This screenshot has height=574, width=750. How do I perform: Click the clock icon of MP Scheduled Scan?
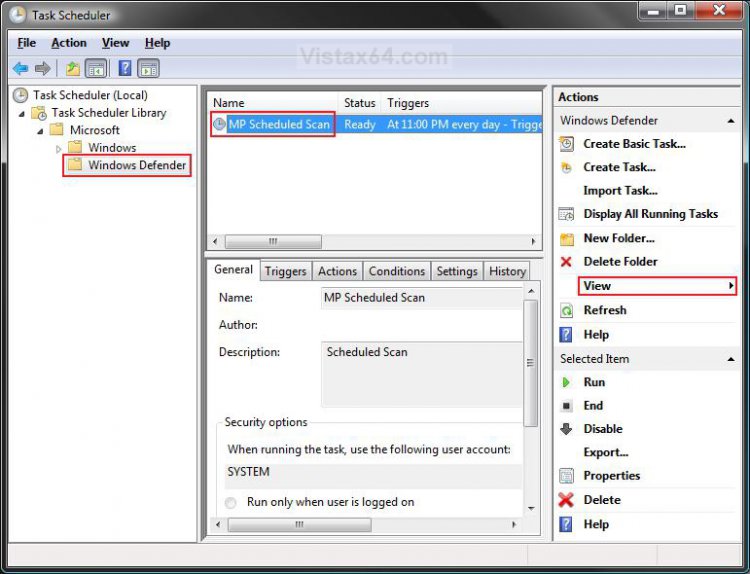point(219,124)
